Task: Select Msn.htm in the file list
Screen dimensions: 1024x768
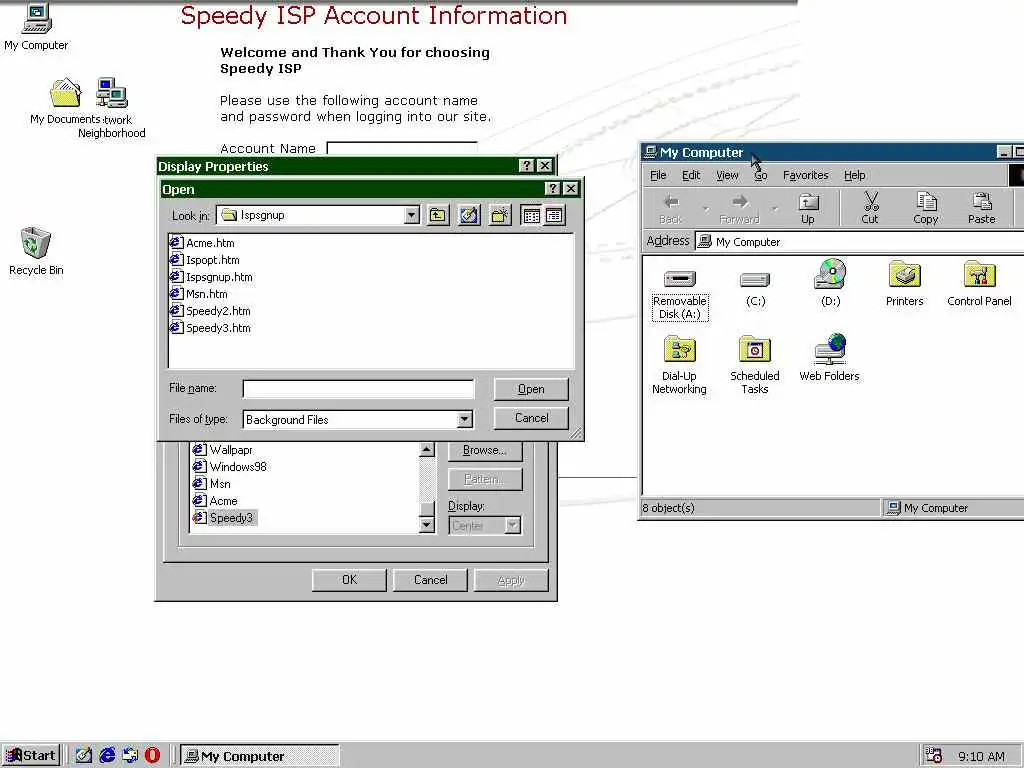Action: [x=199, y=294]
